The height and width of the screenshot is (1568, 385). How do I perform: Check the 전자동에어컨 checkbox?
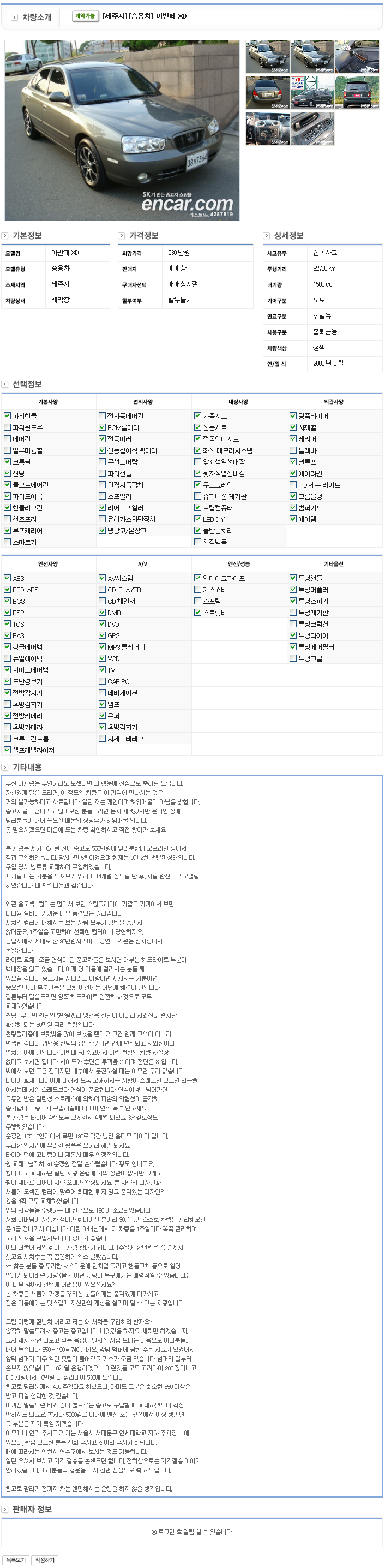(x=102, y=417)
